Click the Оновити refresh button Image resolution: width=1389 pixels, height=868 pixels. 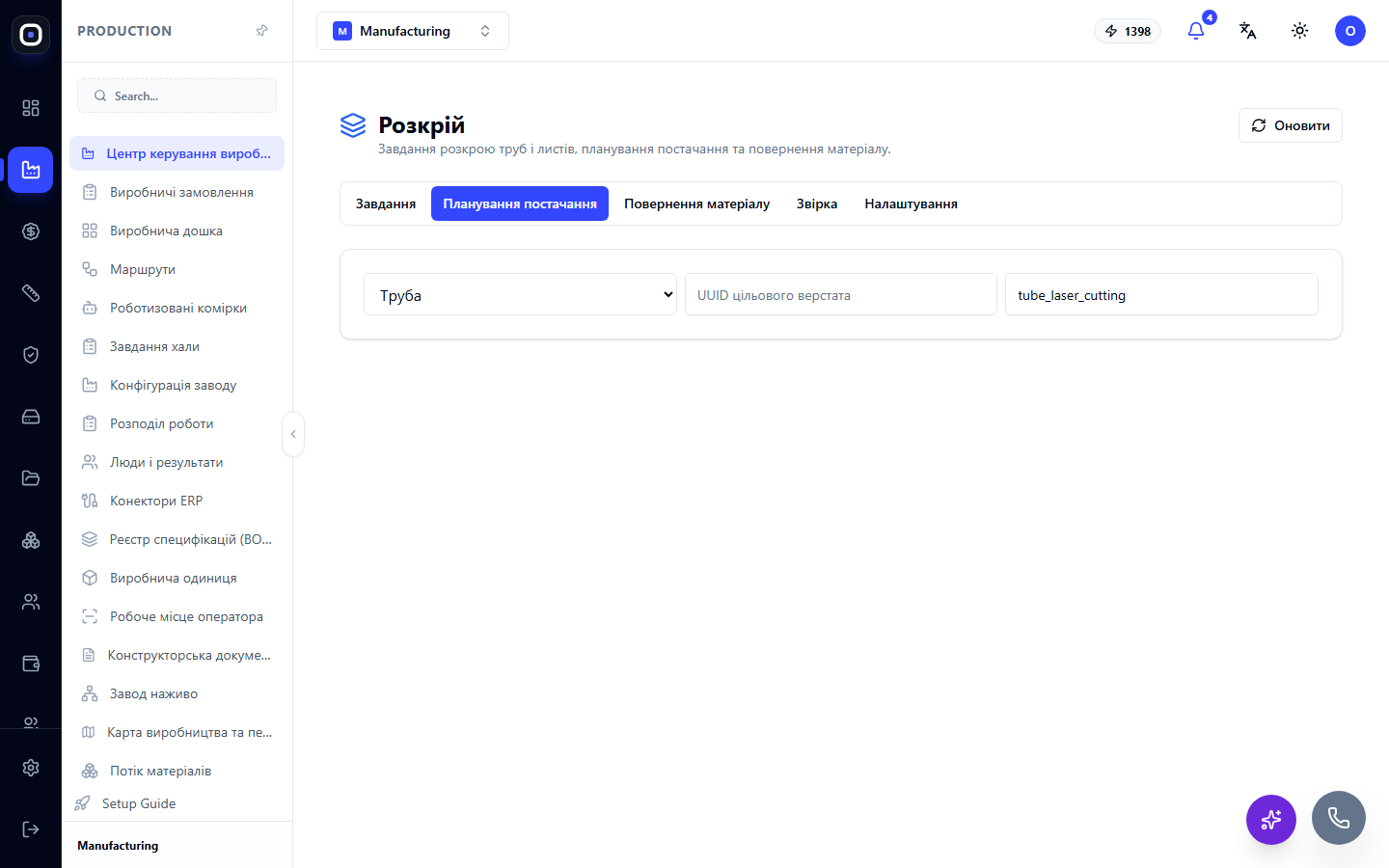point(1291,125)
